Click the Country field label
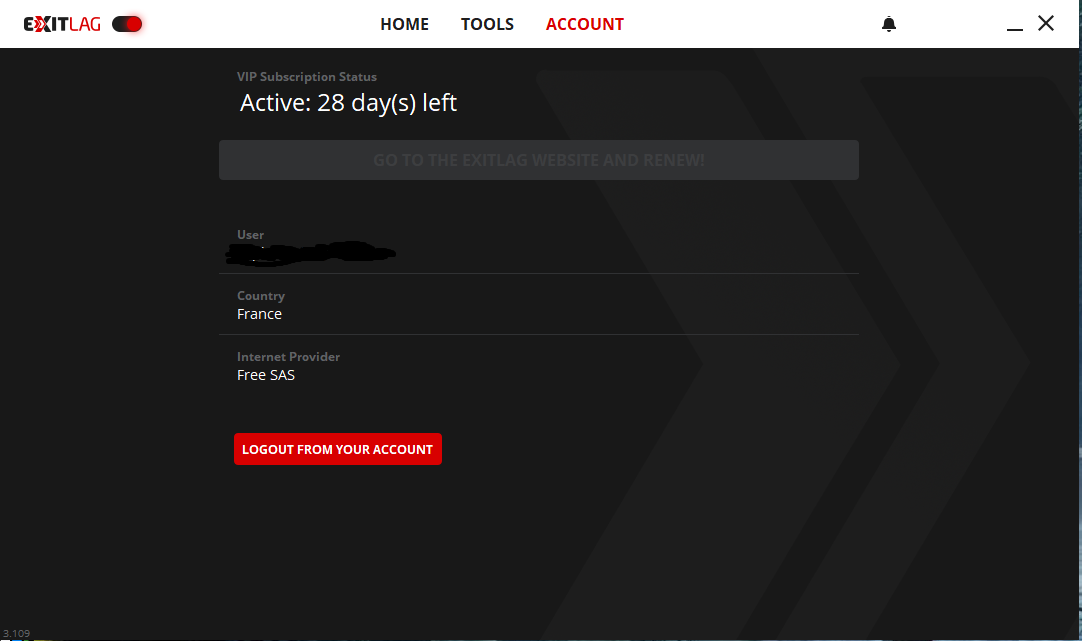The image size is (1082, 641). click(x=260, y=296)
